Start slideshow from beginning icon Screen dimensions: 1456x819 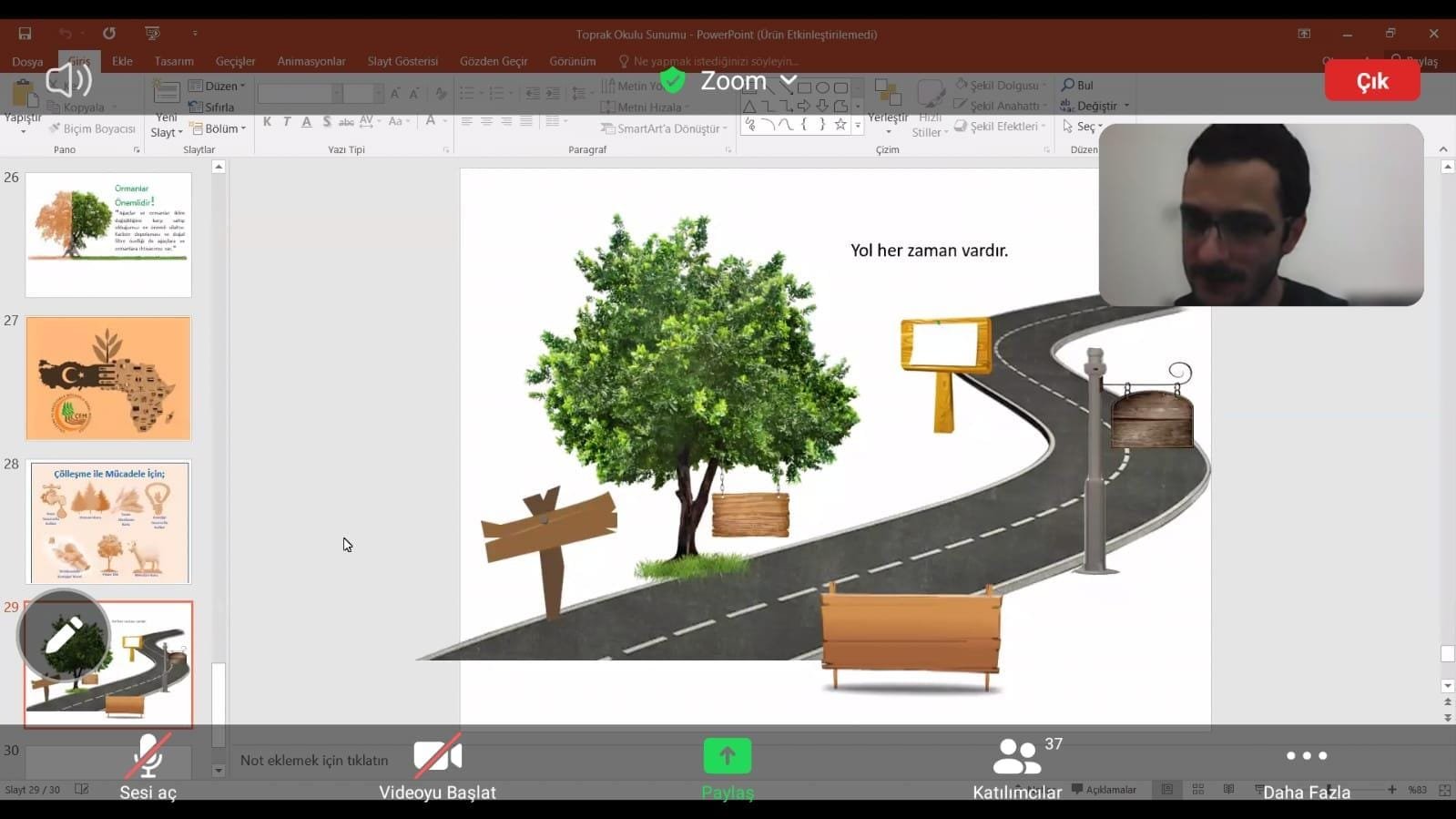pyautogui.click(x=152, y=34)
